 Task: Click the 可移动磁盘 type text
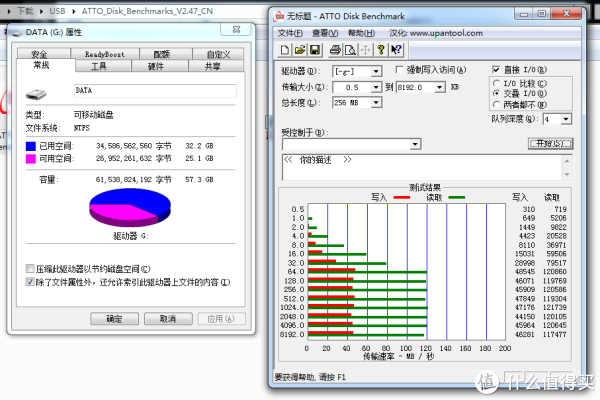coord(93,115)
